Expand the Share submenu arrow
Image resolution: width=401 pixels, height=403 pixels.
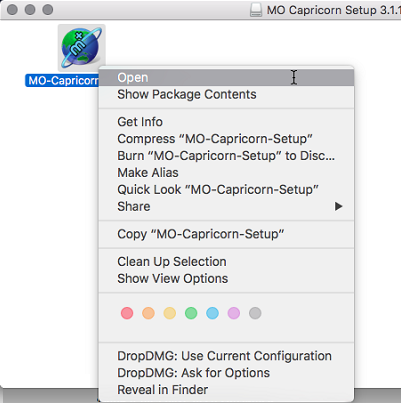point(339,206)
